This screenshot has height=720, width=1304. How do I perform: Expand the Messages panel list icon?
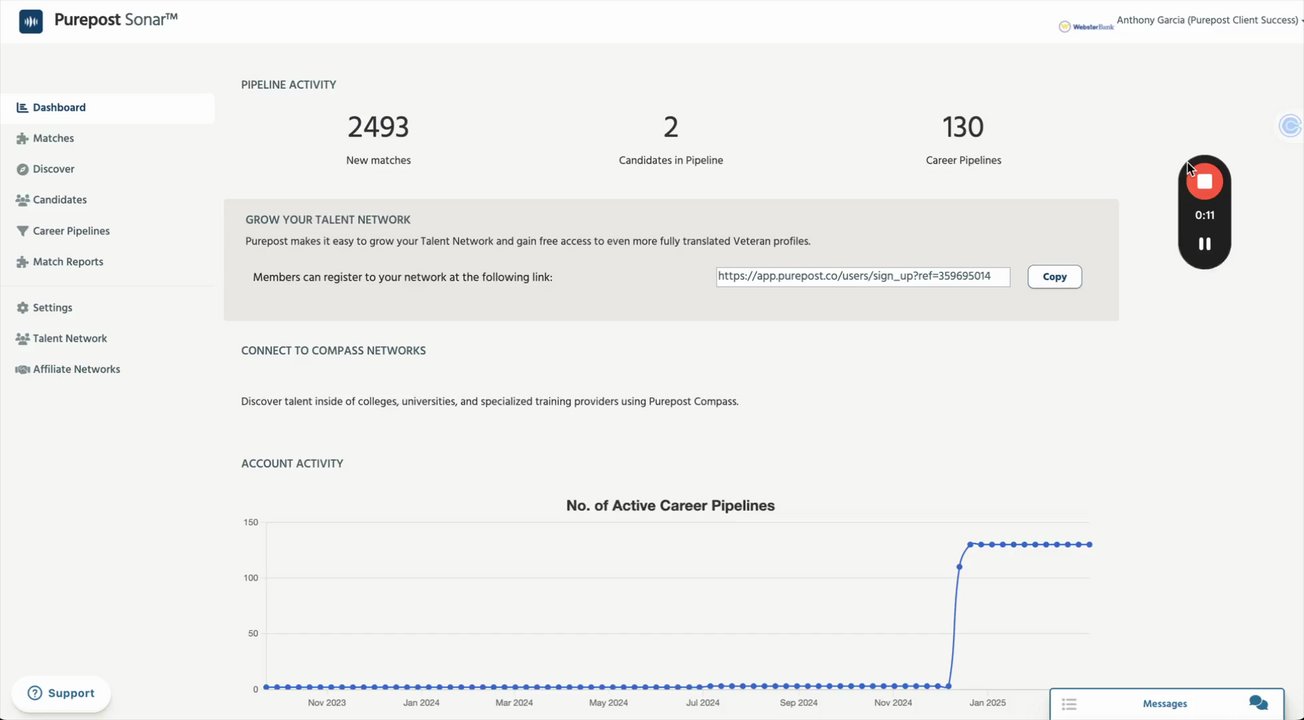[1069, 704]
